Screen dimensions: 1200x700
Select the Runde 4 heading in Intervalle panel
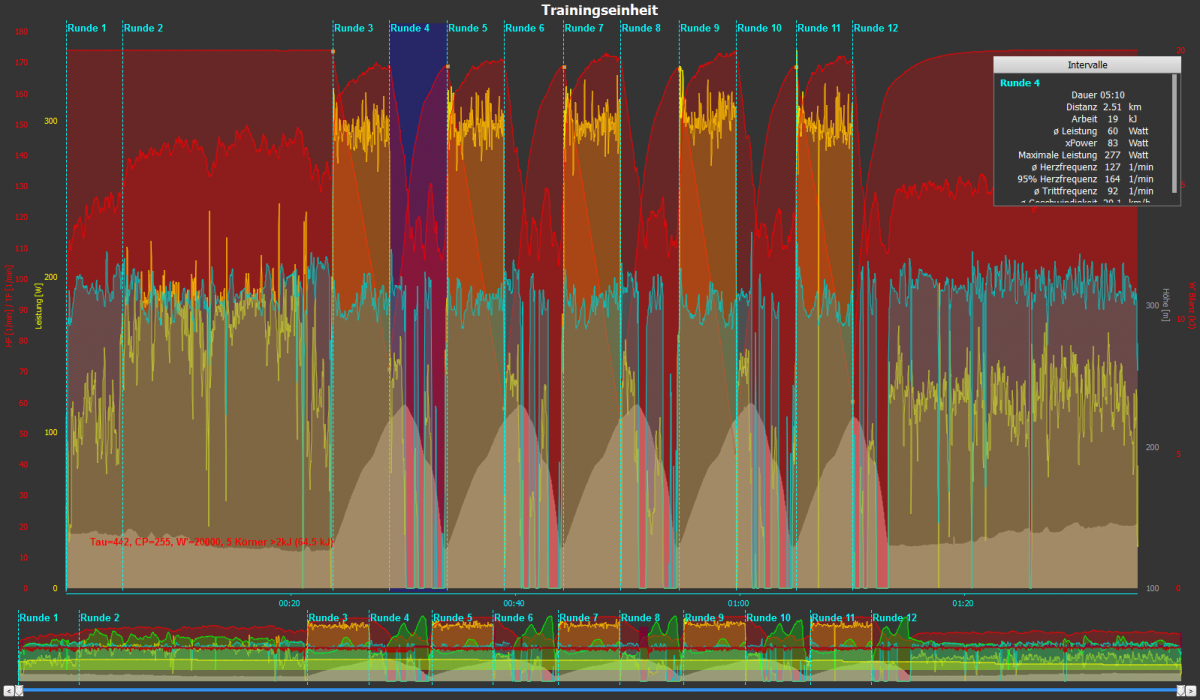1020,82
